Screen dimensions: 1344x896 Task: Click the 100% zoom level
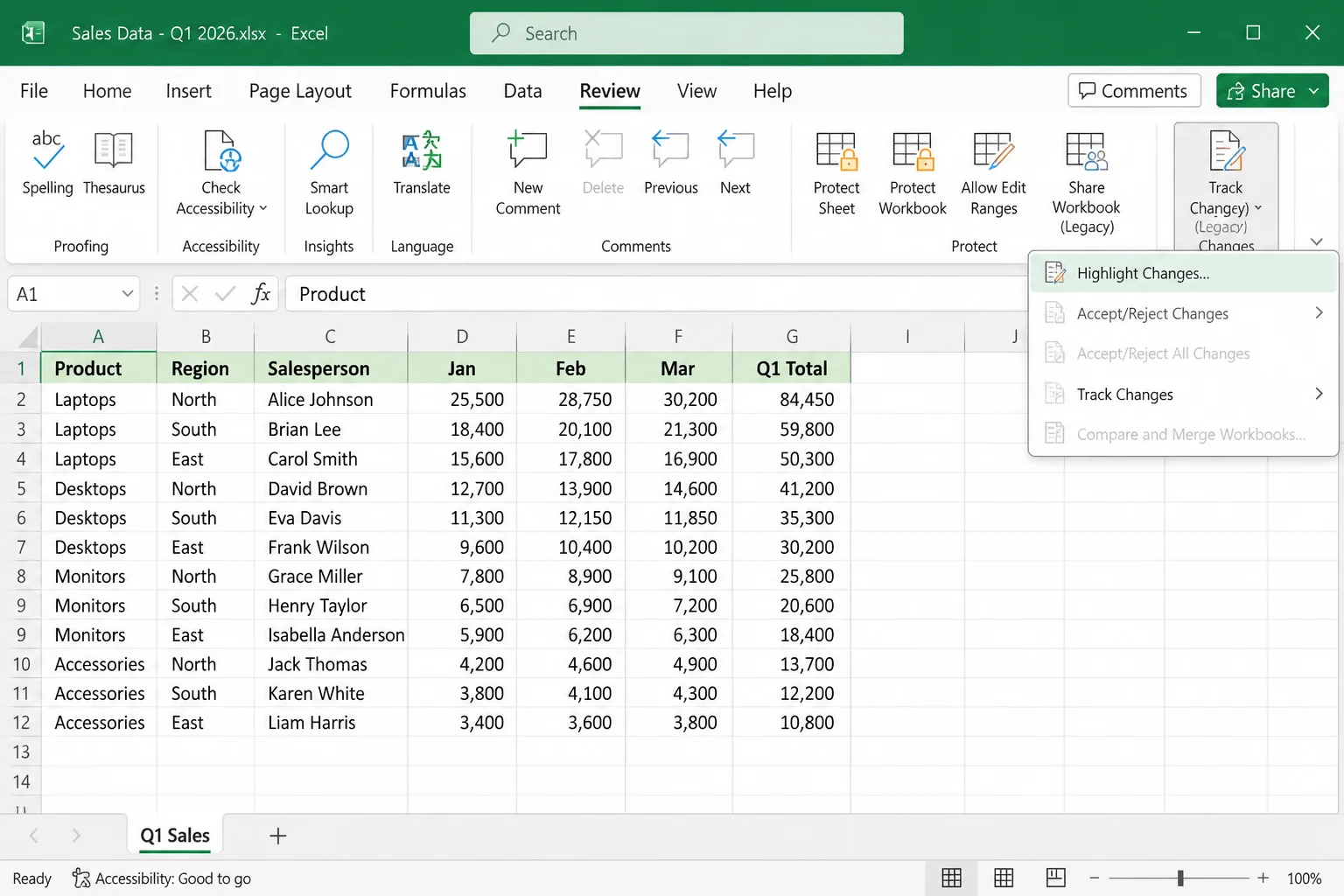pos(1304,878)
